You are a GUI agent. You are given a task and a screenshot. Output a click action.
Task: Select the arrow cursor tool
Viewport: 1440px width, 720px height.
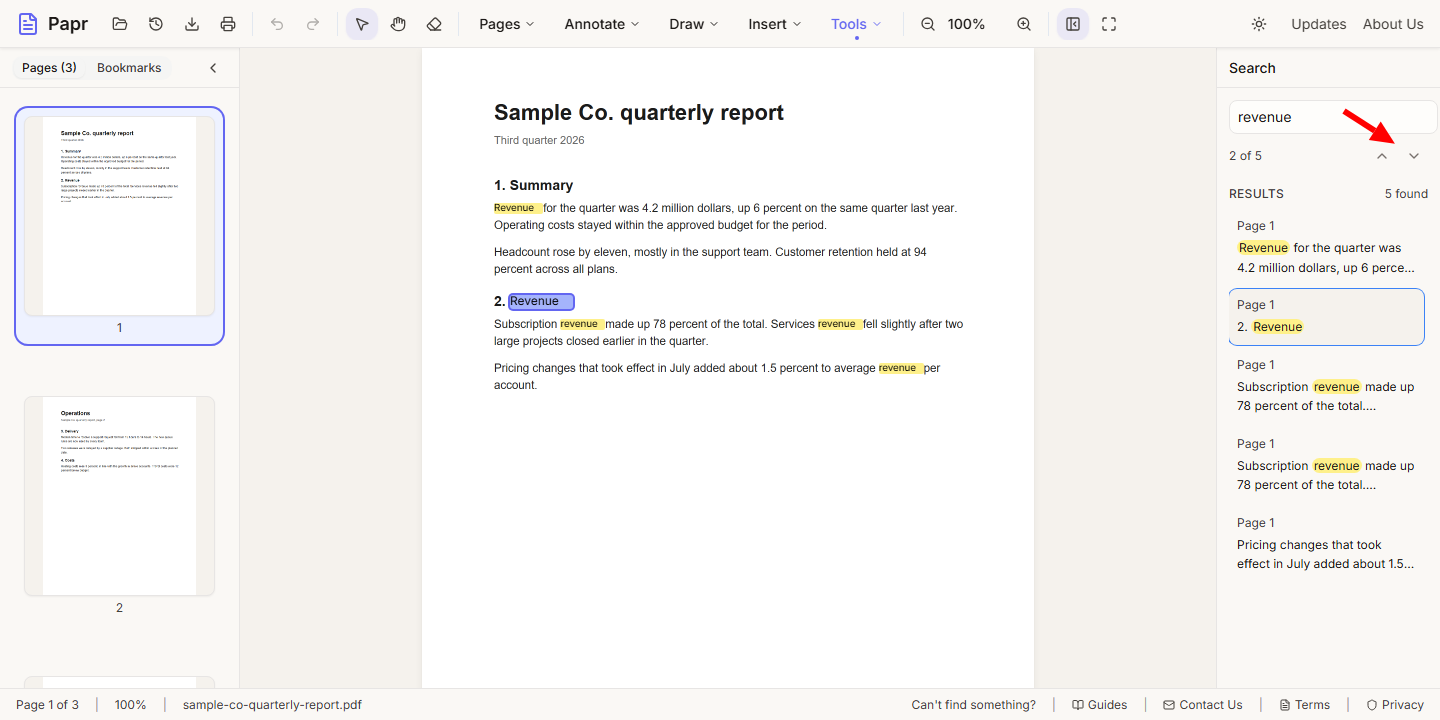[362, 24]
